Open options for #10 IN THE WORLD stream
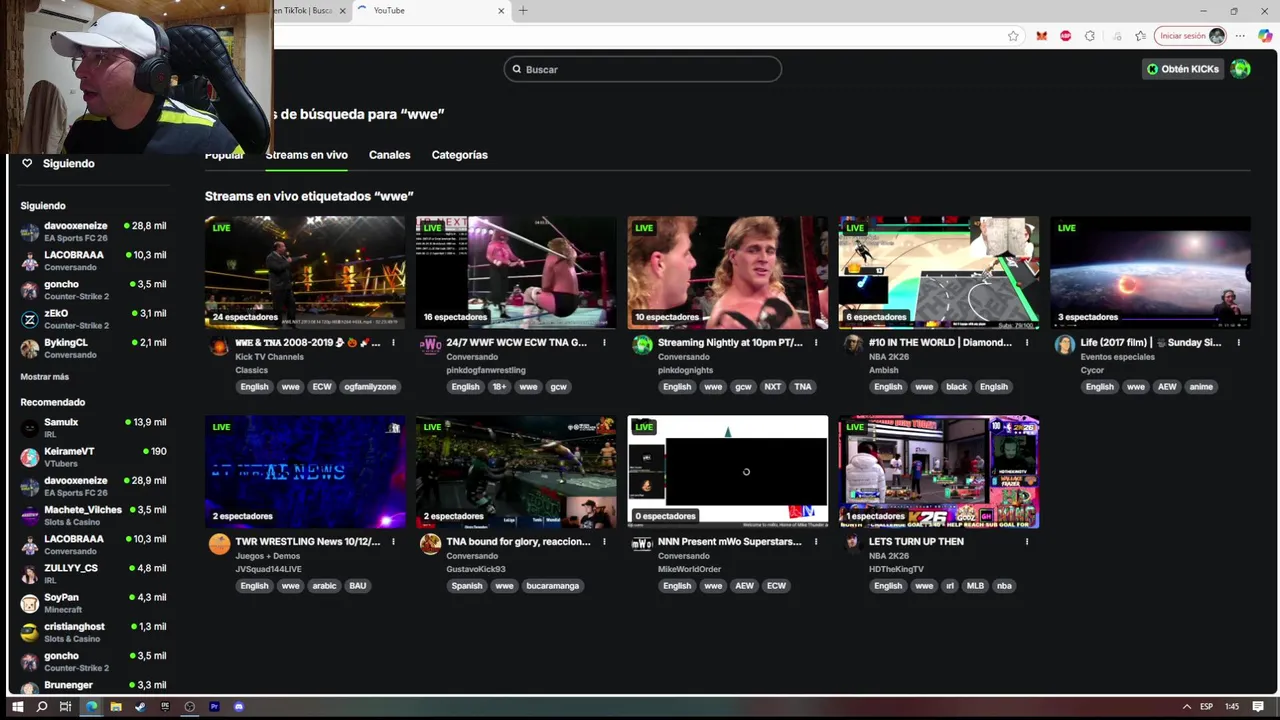1280x720 pixels. (x=1027, y=343)
